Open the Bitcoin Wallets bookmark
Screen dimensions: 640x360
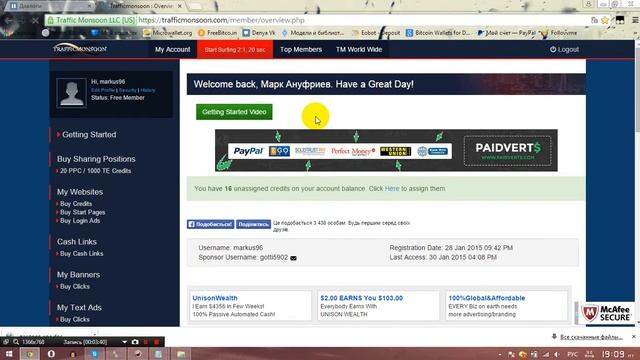click(x=438, y=33)
